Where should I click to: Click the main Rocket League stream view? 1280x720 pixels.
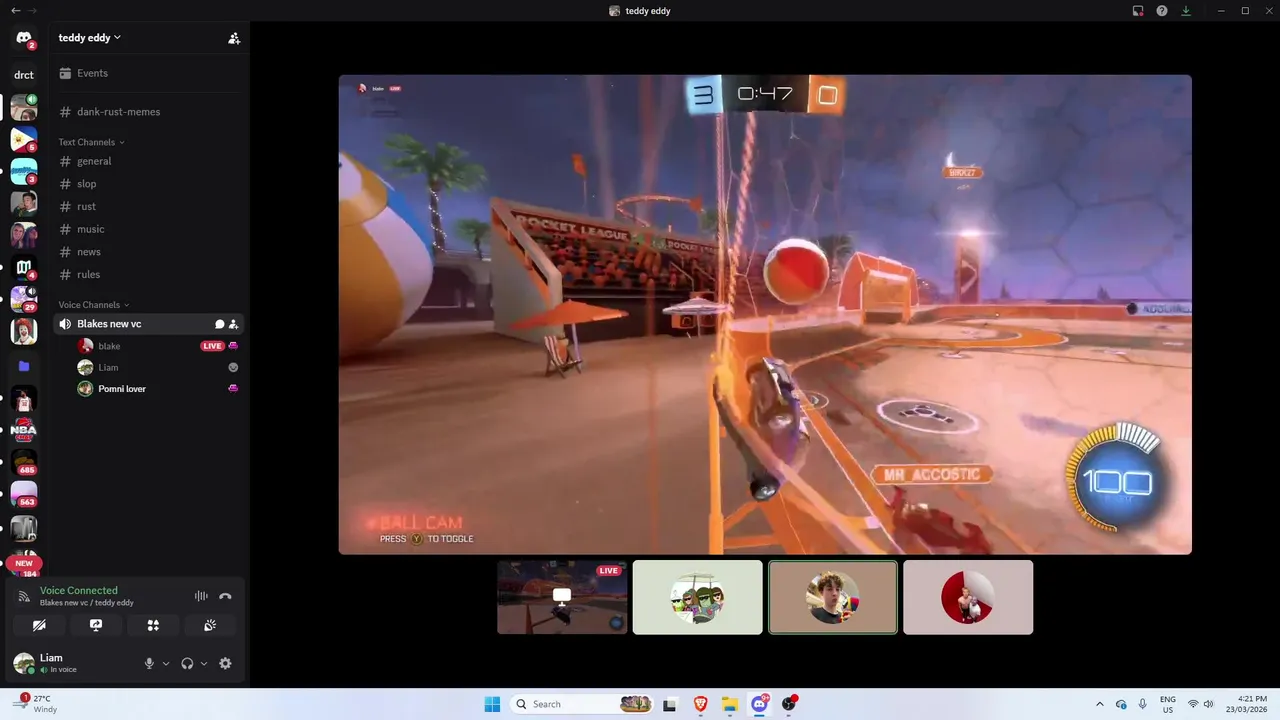(x=765, y=314)
